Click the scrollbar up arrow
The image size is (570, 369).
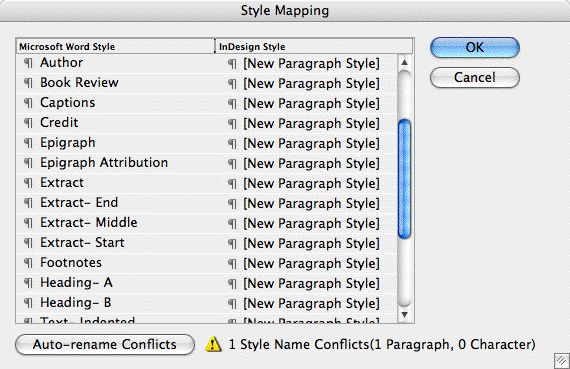[x=404, y=63]
